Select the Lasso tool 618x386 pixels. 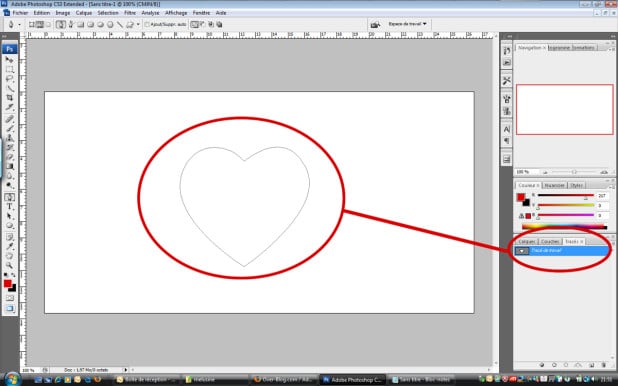tap(9, 79)
